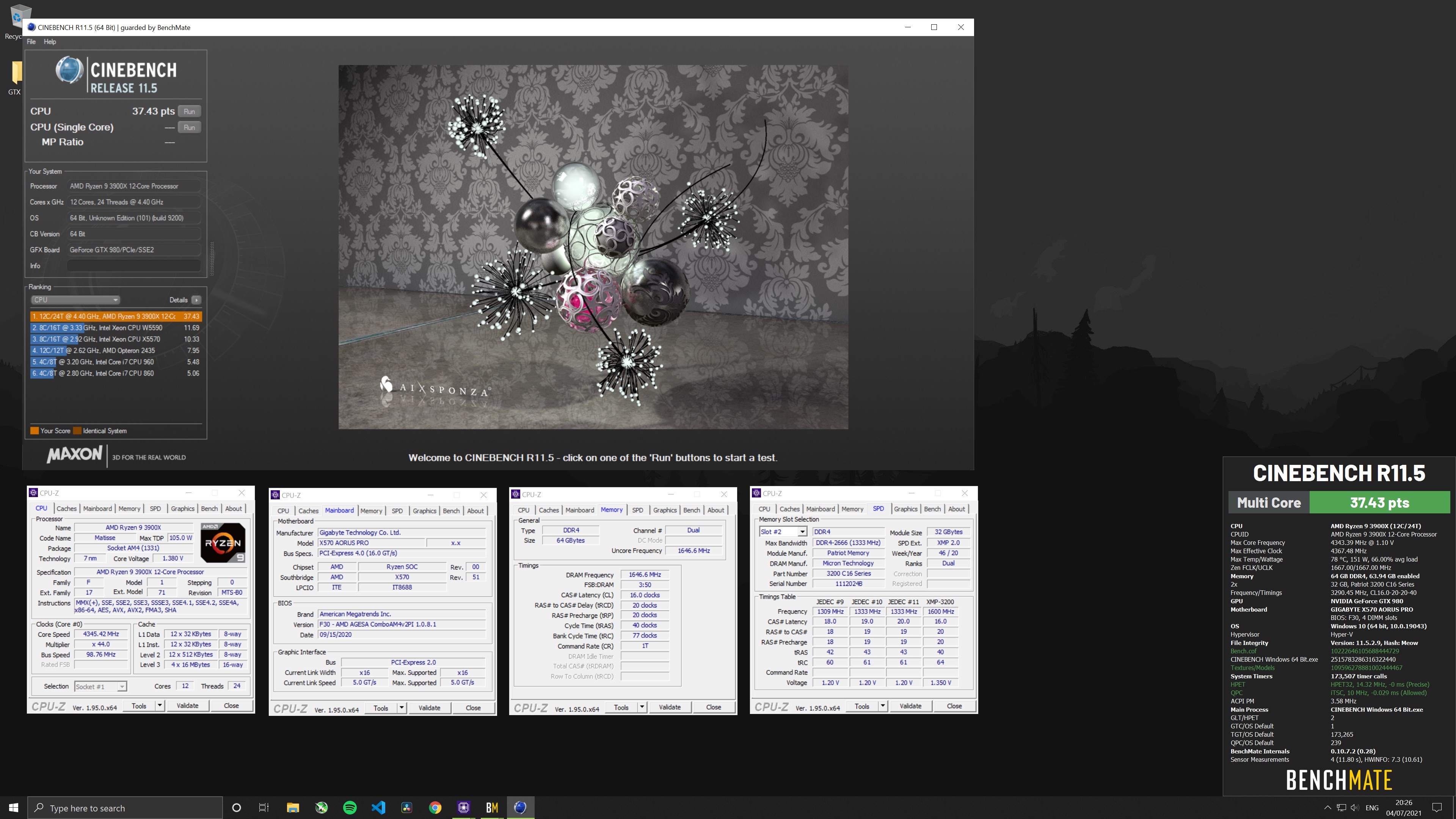This screenshot has height=819, width=1456.
Task: Click the title icon of the CPU-Z SPD window
Action: (x=757, y=493)
